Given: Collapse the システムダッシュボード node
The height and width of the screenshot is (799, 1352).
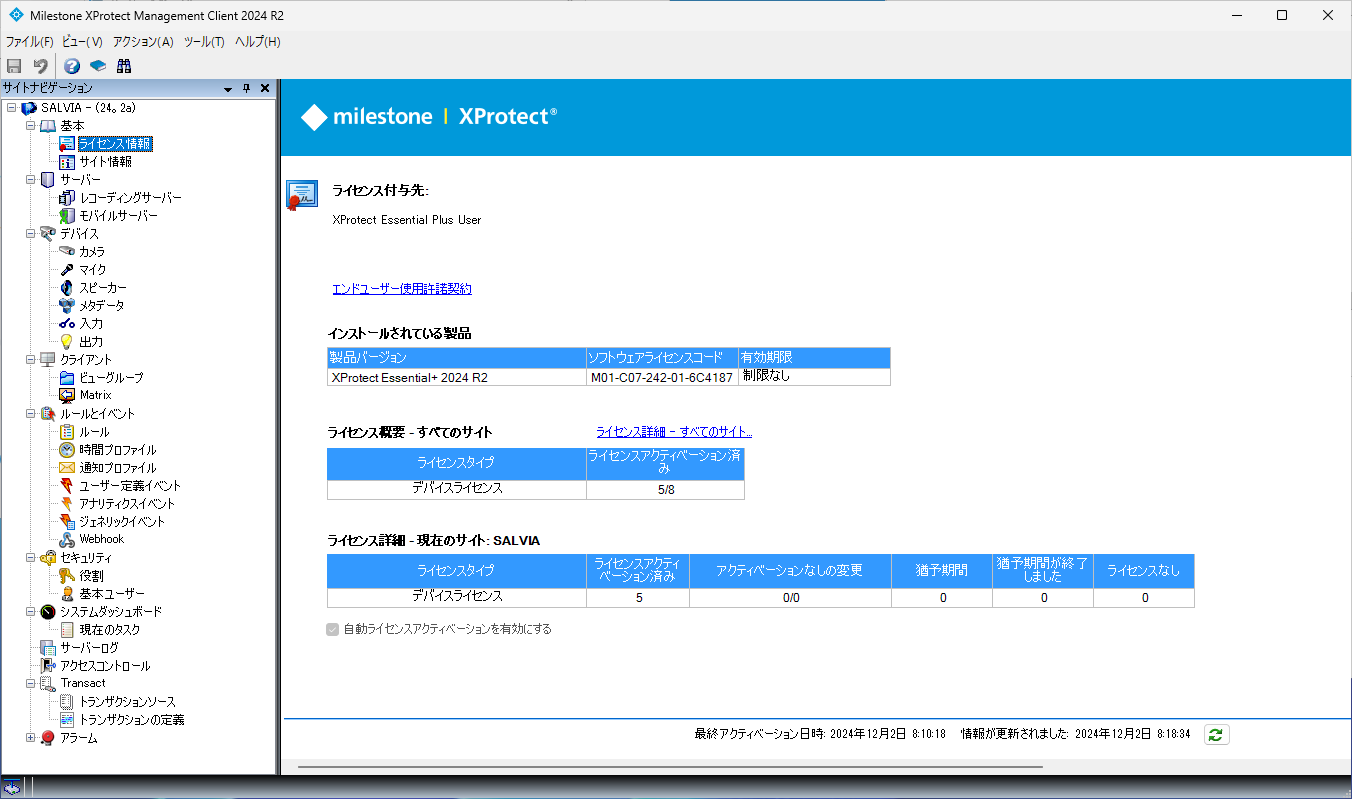Looking at the screenshot, I should pyautogui.click(x=31, y=612).
